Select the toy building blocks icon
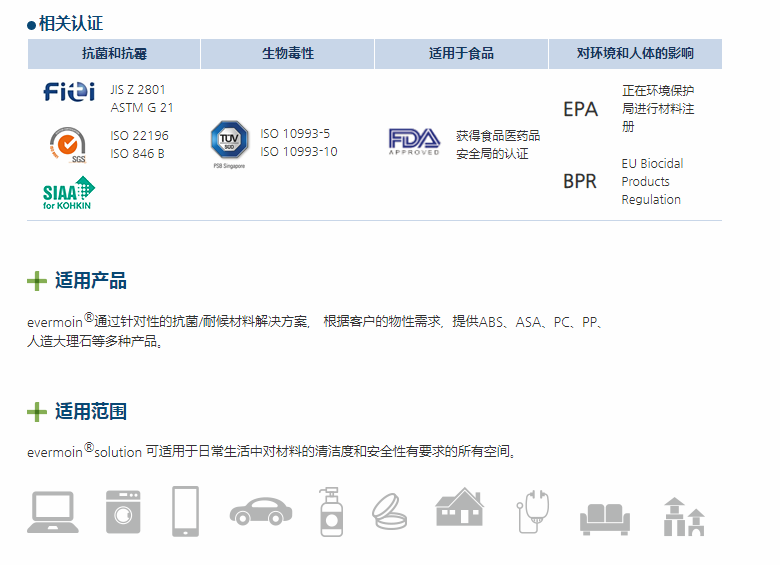This screenshot has width=780, height=565. click(x=684, y=516)
